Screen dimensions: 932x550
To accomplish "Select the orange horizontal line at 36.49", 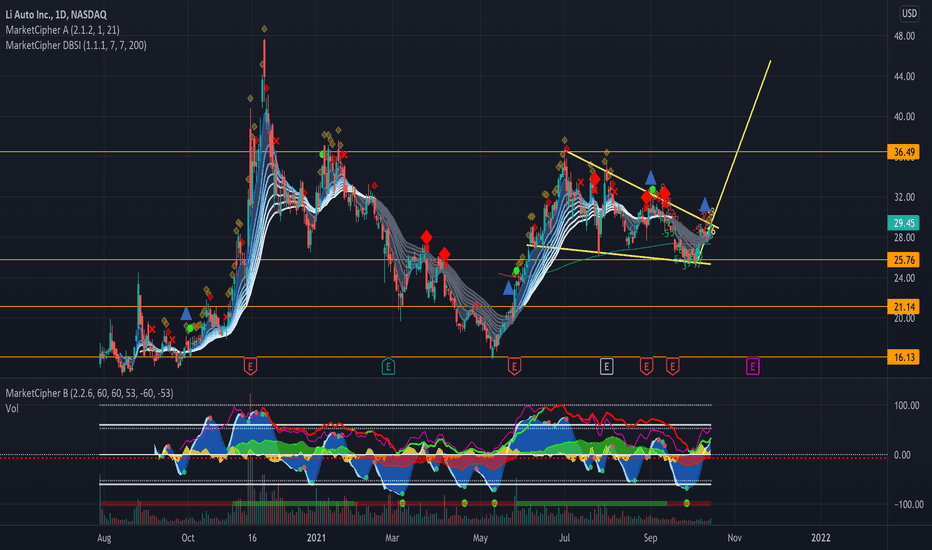I will click(x=443, y=152).
